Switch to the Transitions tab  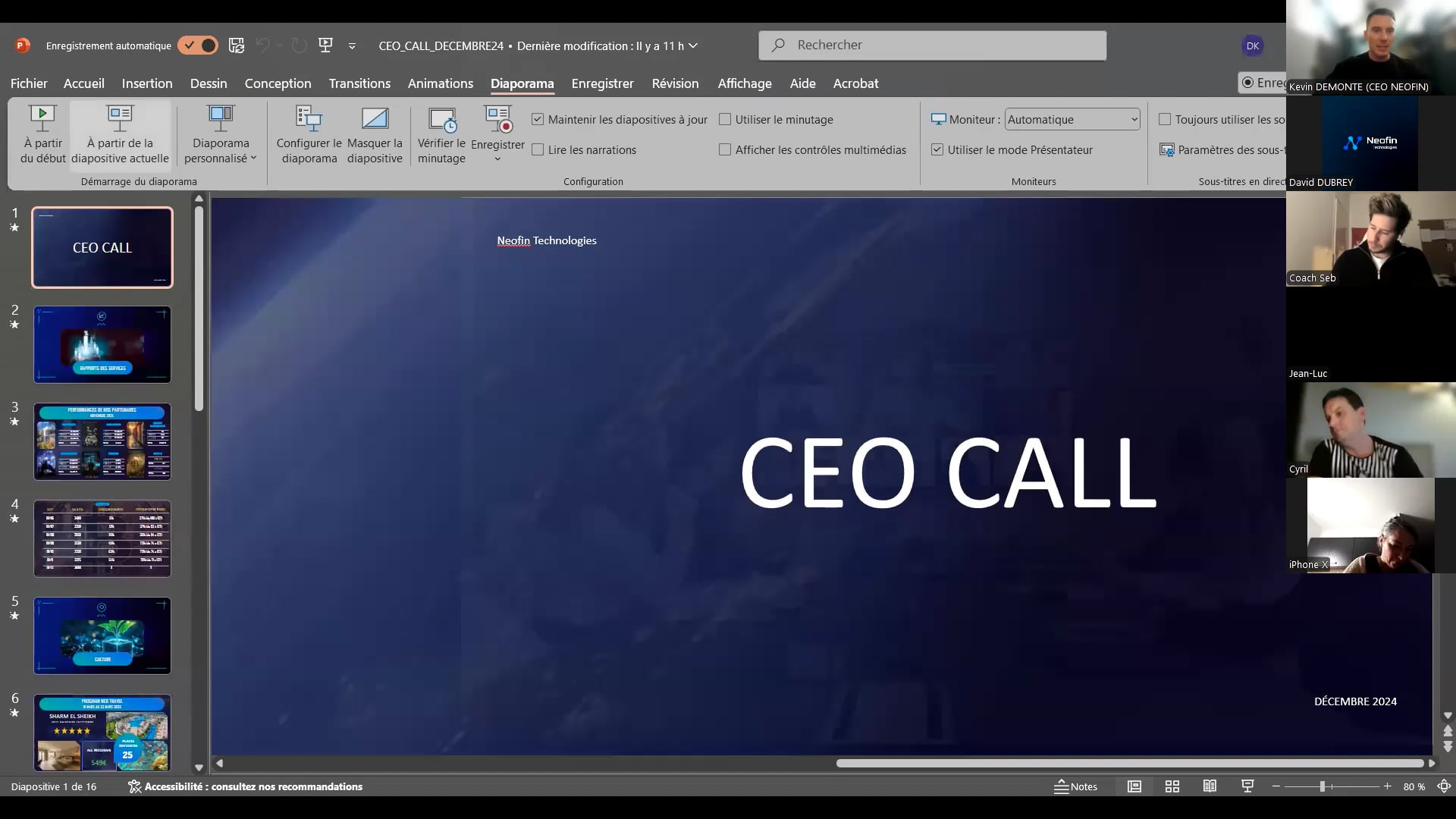click(359, 83)
